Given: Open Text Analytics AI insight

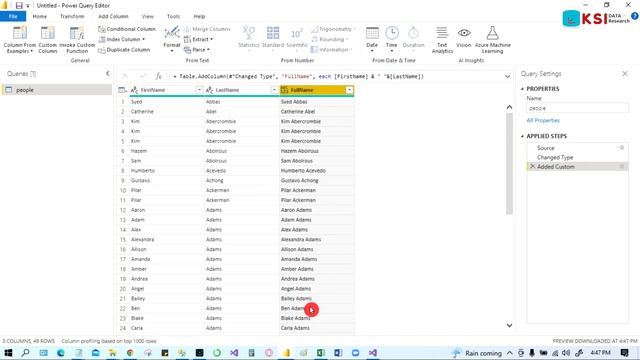Looking at the screenshot, I should pos(442,40).
